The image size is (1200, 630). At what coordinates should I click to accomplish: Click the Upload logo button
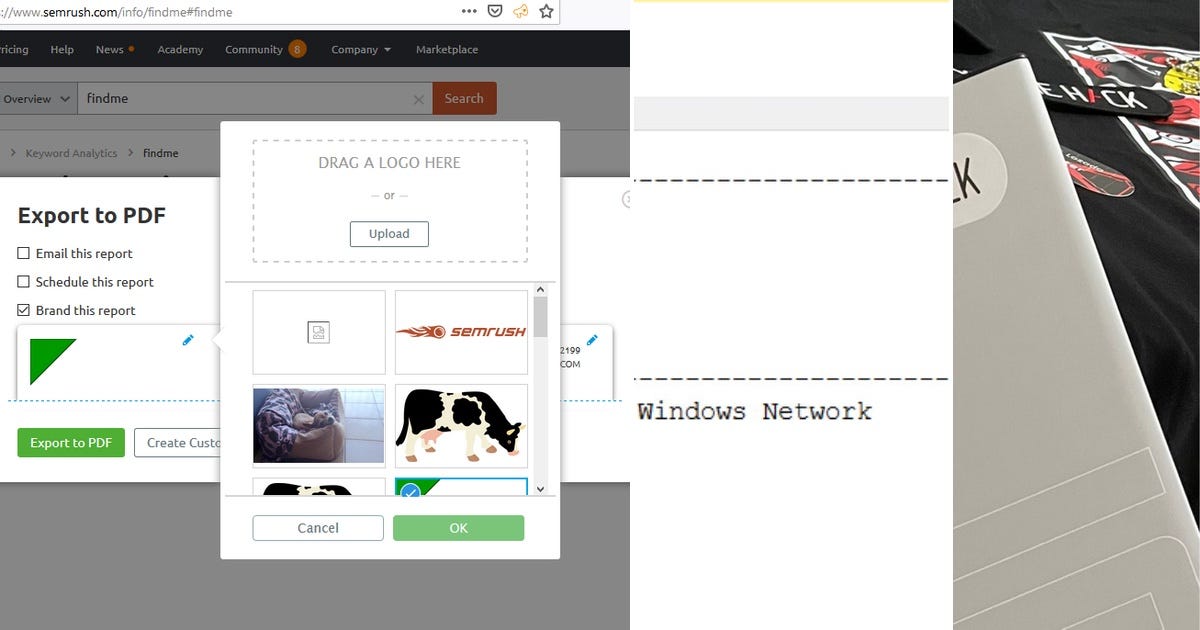[x=389, y=234]
